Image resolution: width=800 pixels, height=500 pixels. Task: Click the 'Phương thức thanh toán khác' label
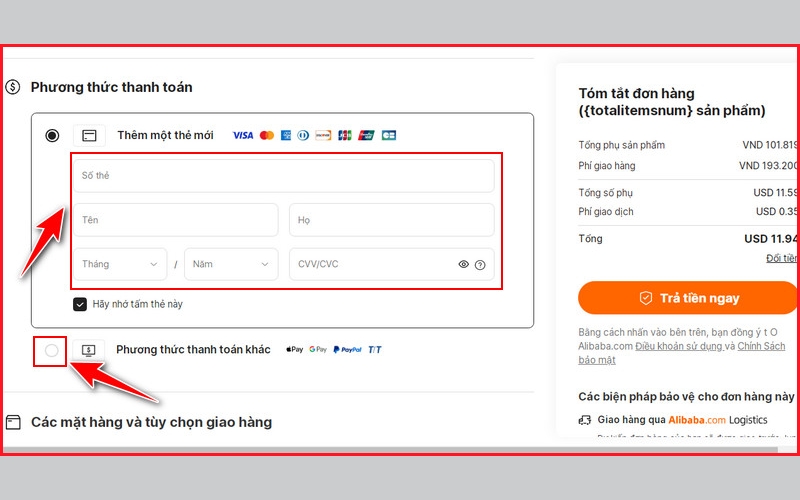(x=193, y=349)
